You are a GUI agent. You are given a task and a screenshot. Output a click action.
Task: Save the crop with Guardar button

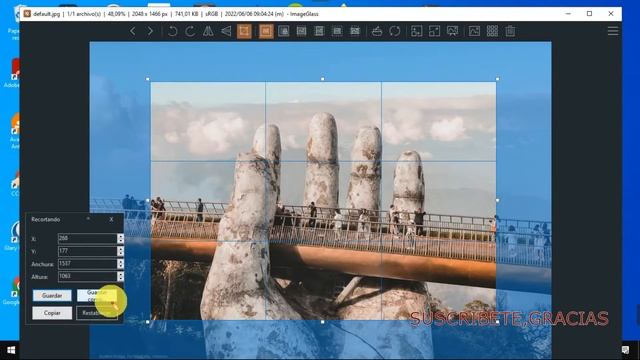(52, 296)
